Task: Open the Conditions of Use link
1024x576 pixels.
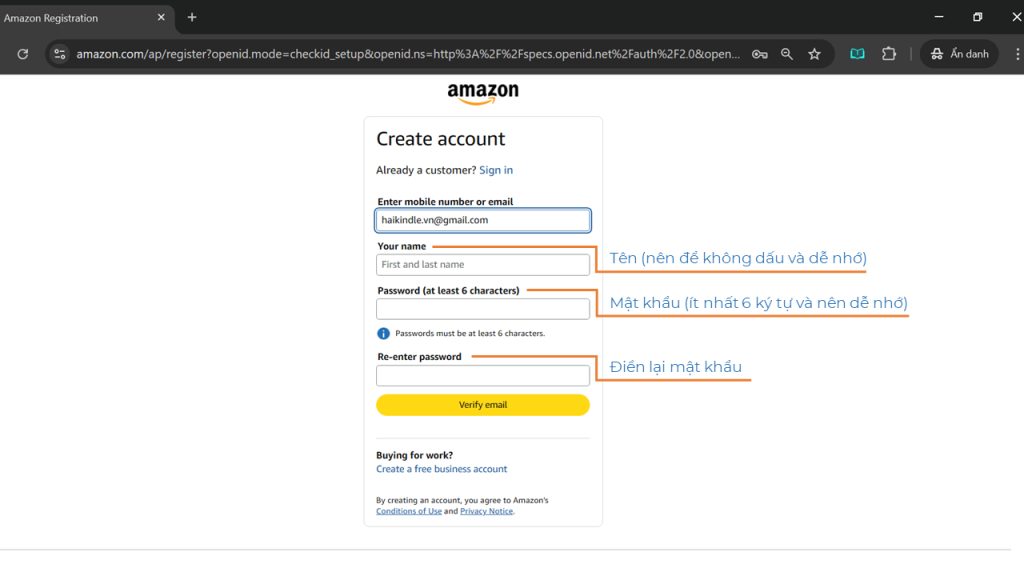Action: 409,511
